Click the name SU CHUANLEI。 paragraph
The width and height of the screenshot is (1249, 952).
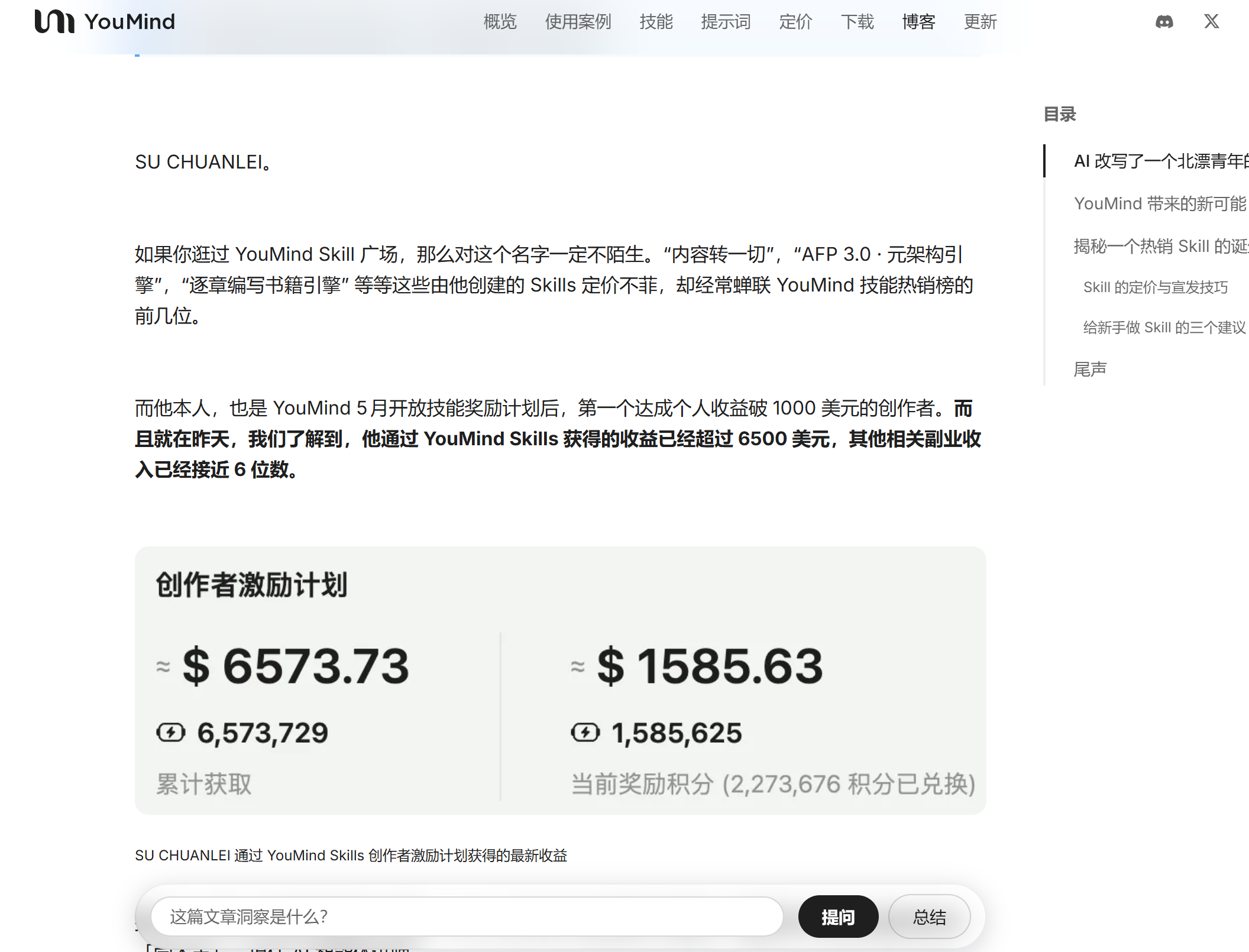pyautogui.click(x=203, y=162)
